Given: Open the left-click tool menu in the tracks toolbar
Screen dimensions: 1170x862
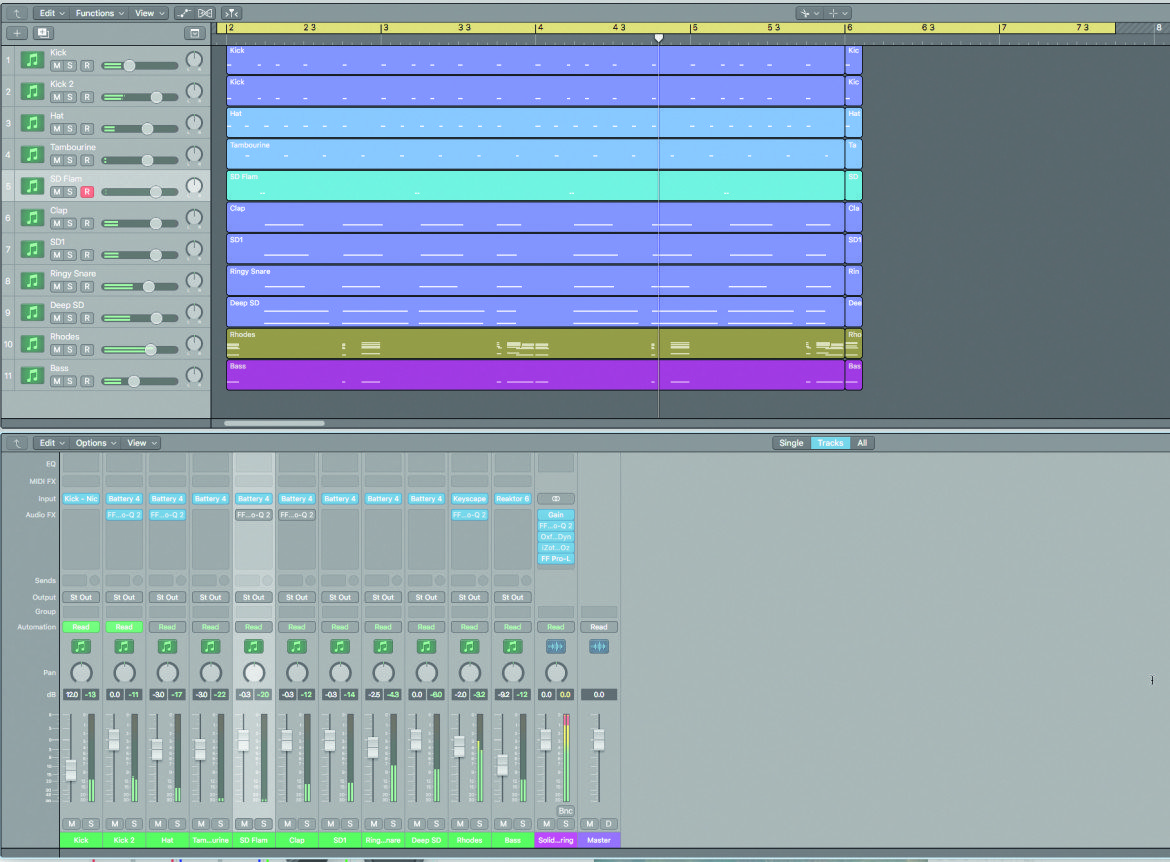Looking at the screenshot, I should click(809, 13).
